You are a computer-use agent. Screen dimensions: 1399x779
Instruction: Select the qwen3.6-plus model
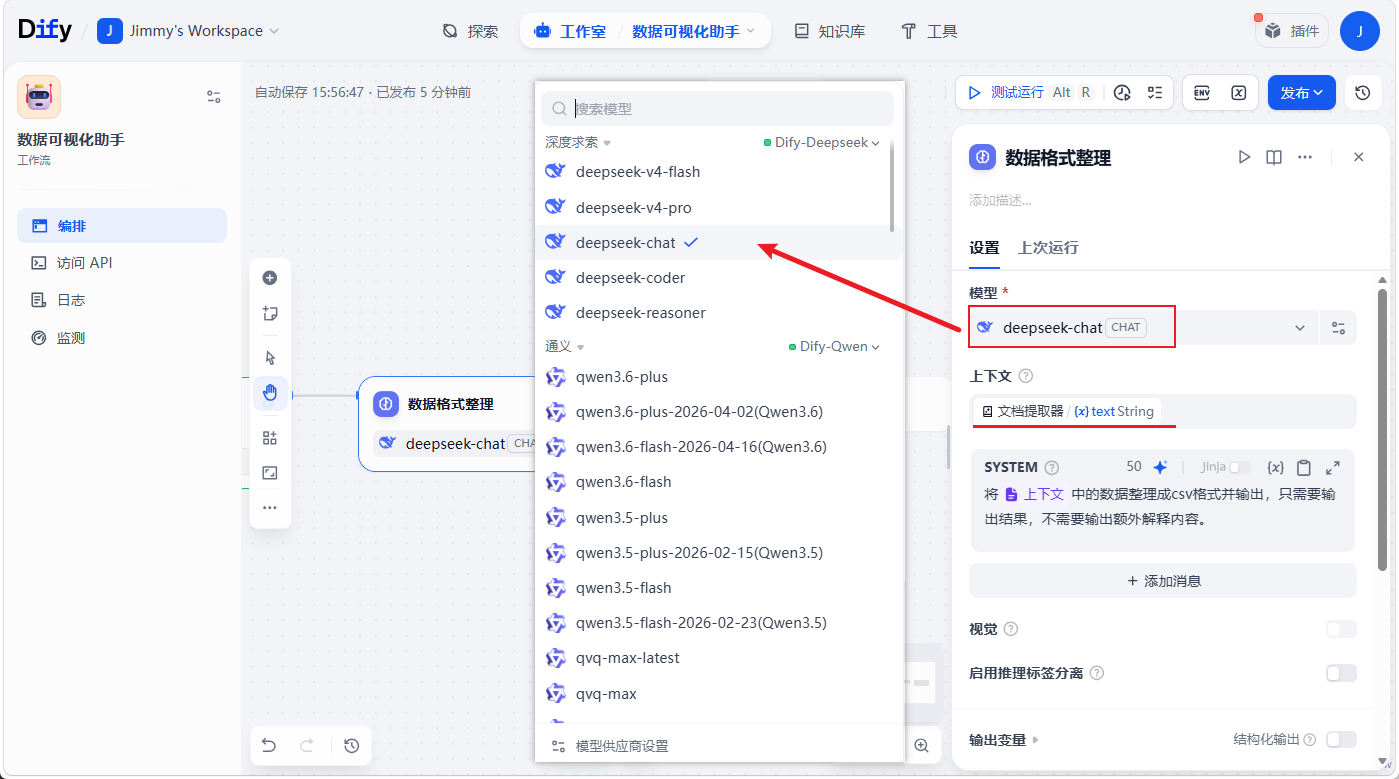tap(719, 377)
